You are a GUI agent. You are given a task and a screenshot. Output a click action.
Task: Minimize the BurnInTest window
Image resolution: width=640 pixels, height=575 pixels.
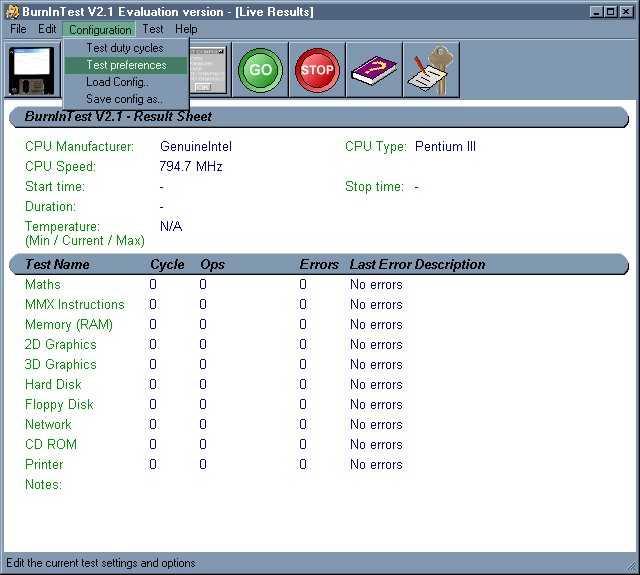pos(596,12)
